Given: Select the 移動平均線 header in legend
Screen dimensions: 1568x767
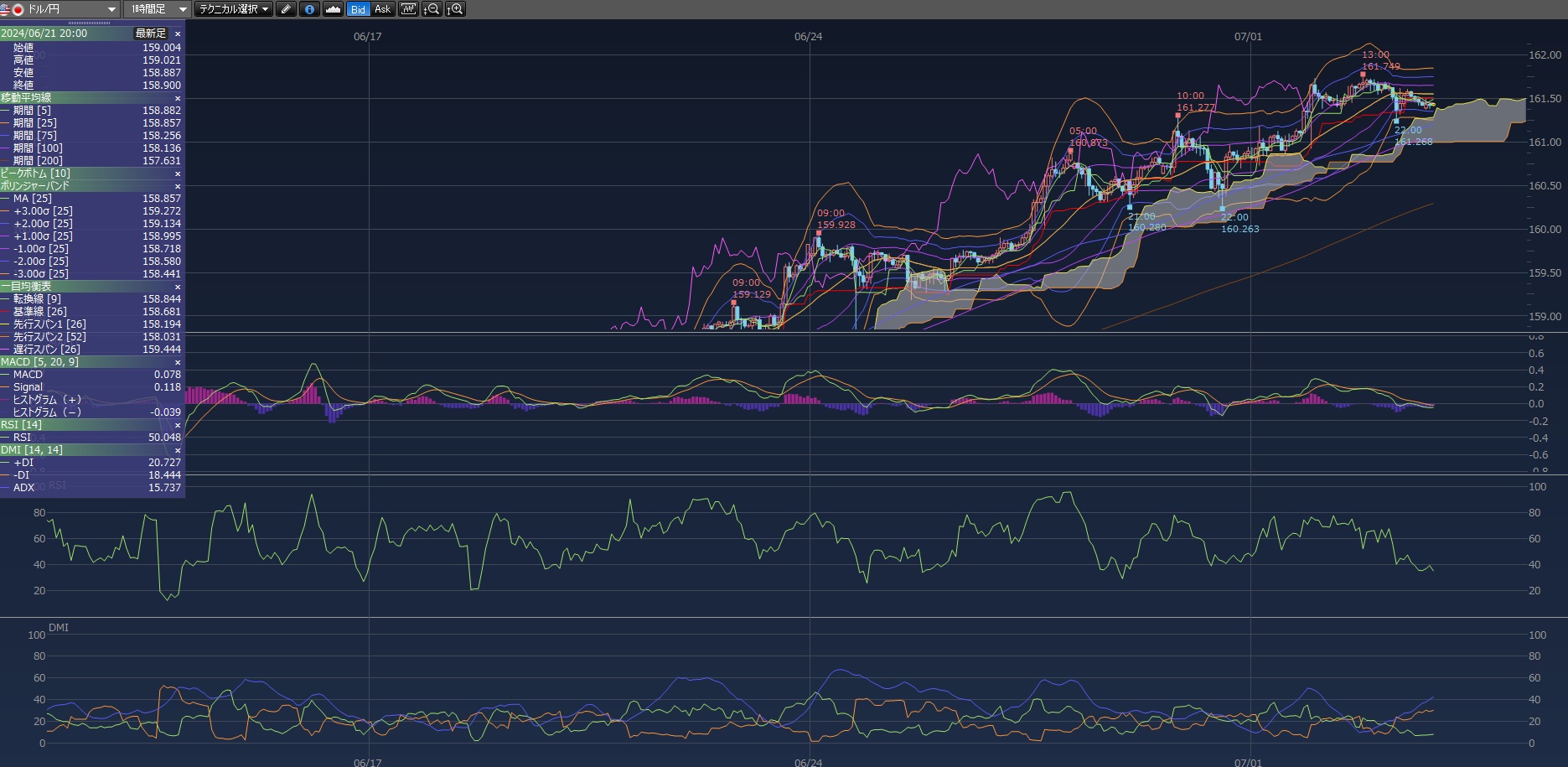Looking at the screenshot, I should click(x=27, y=98).
